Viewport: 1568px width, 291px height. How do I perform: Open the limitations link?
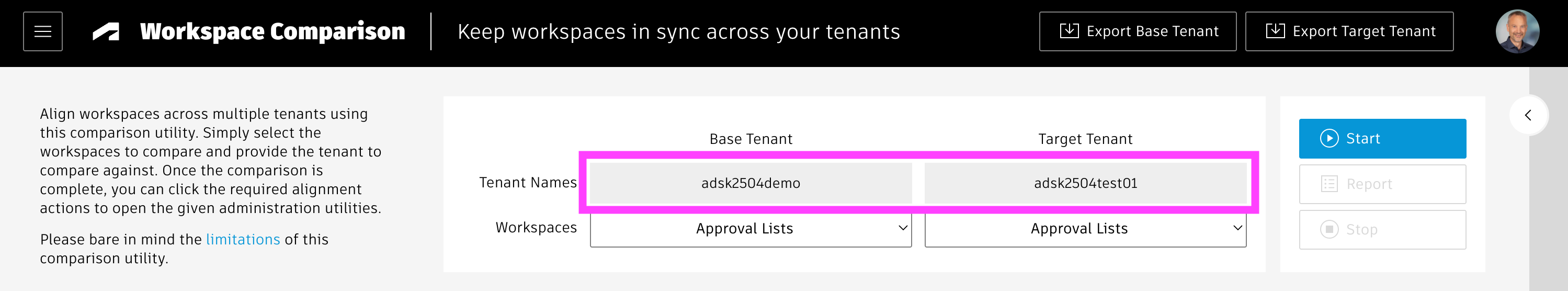click(243, 239)
